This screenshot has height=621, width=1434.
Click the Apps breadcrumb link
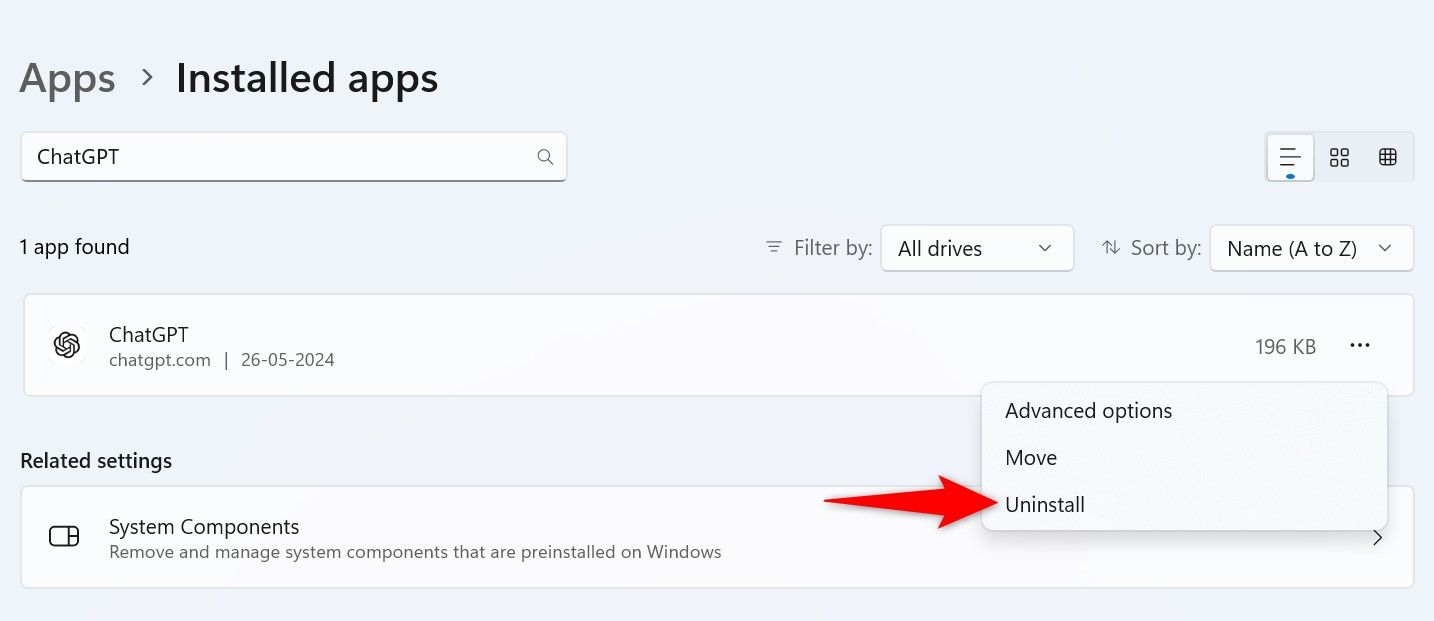tap(66, 78)
